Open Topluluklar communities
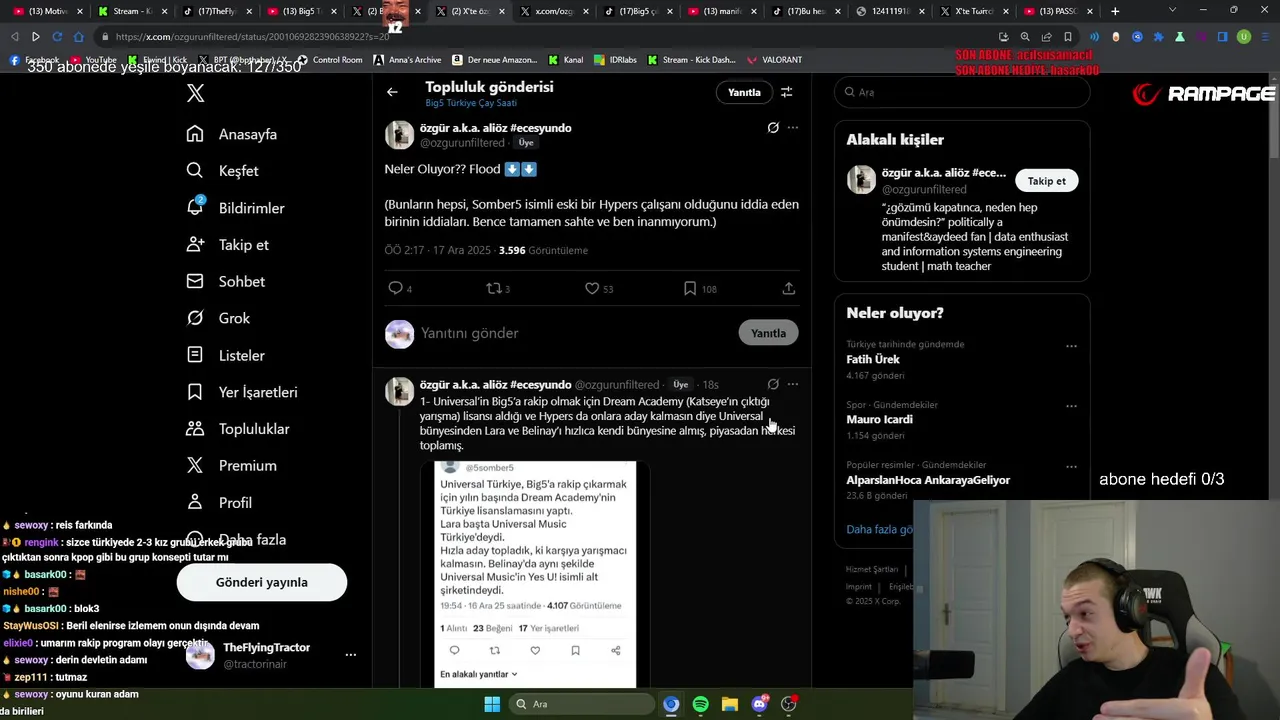The width and height of the screenshot is (1280, 720). click(x=238, y=429)
